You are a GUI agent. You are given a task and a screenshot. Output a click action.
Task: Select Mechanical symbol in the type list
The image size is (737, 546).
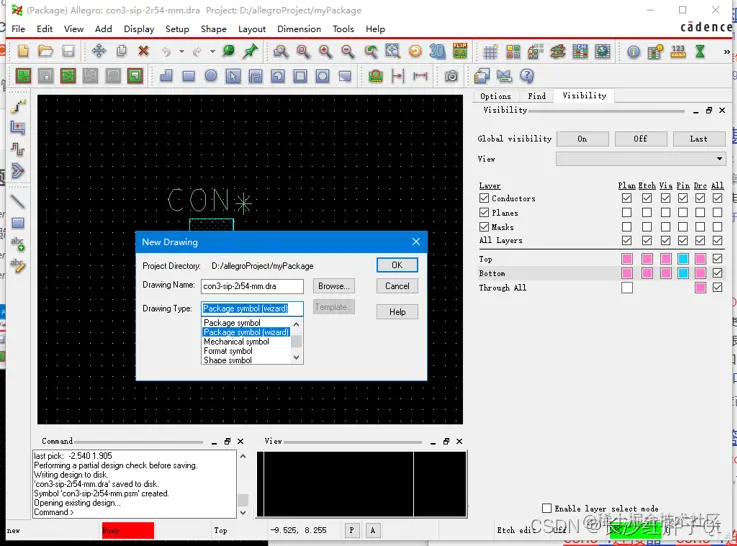click(x=236, y=342)
